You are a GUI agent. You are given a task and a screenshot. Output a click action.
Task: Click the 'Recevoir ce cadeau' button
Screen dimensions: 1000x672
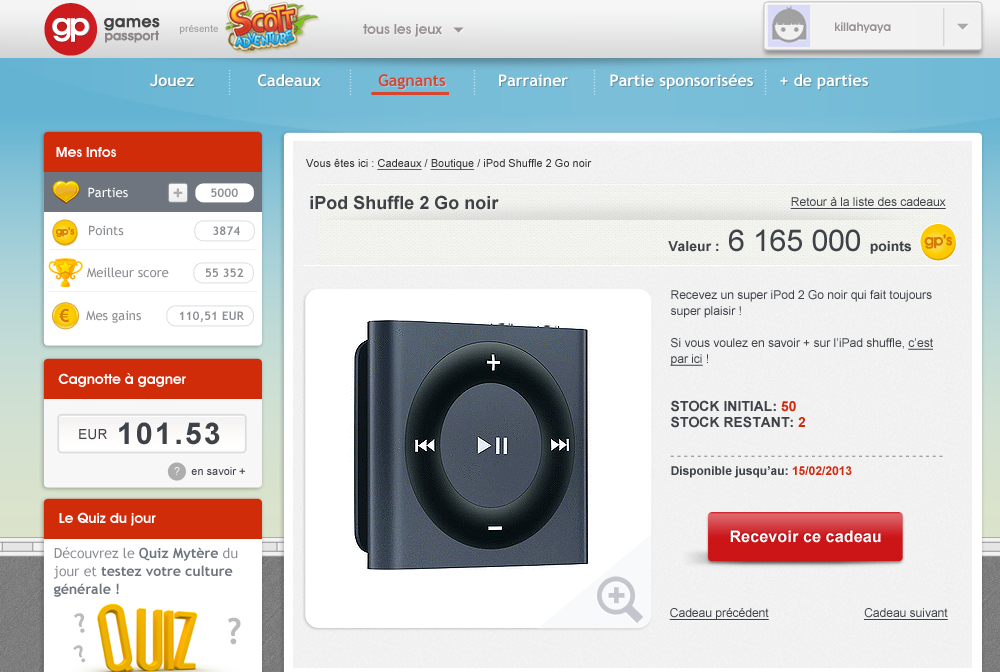coord(805,537)
